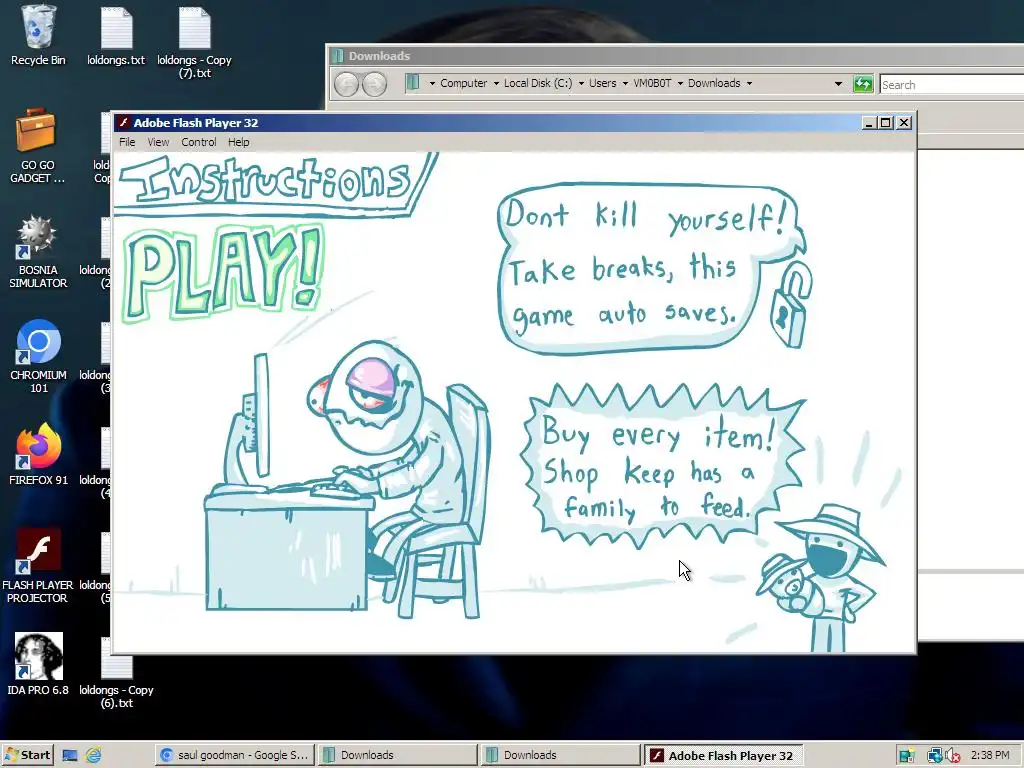Click the Instructions heading banner
The width and height of the screenshot is (1024, 768).
click(274, 183)
